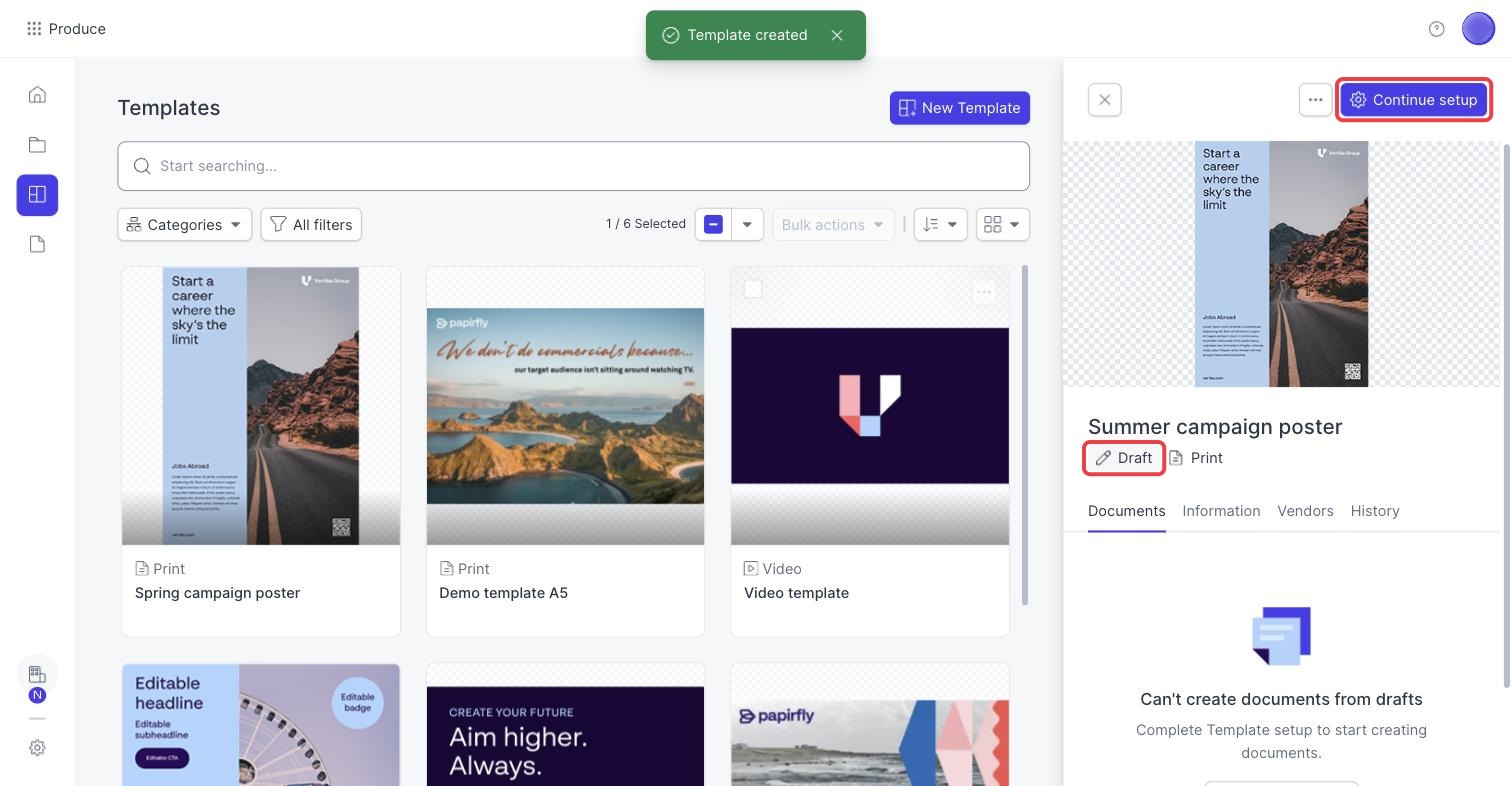The width and height of the screenshot is (1512, 786).
Task: Expand the selection options dropdown arrow
Action: pos(747,225)
